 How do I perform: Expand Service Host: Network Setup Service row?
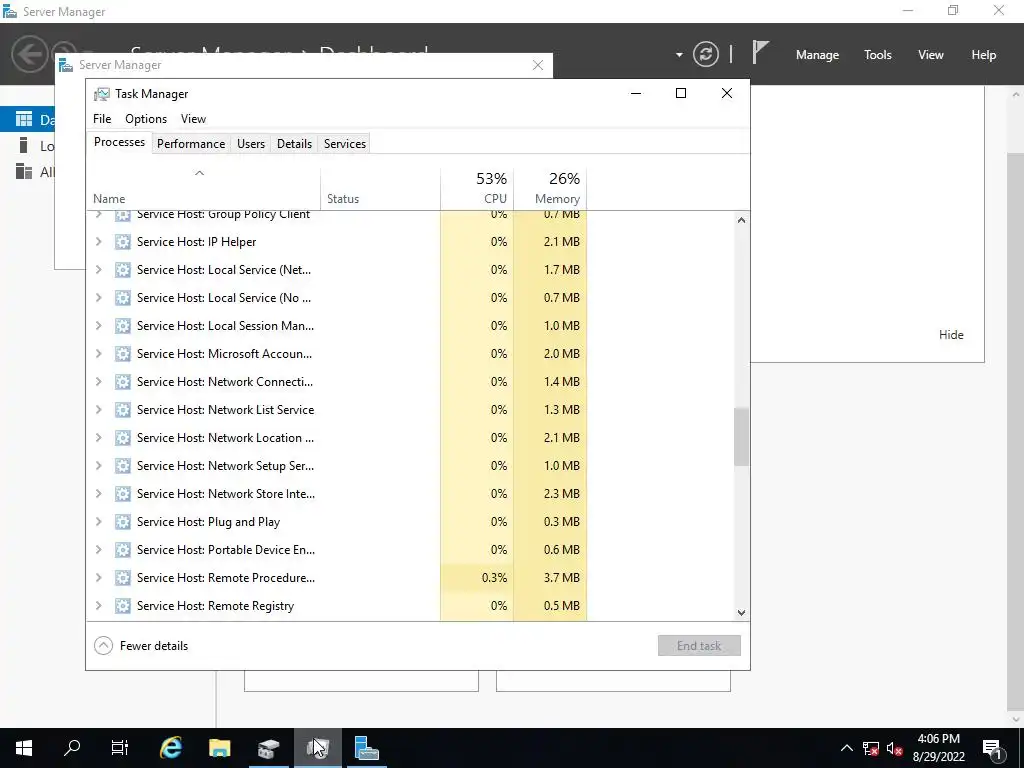(x=99, y=466)
